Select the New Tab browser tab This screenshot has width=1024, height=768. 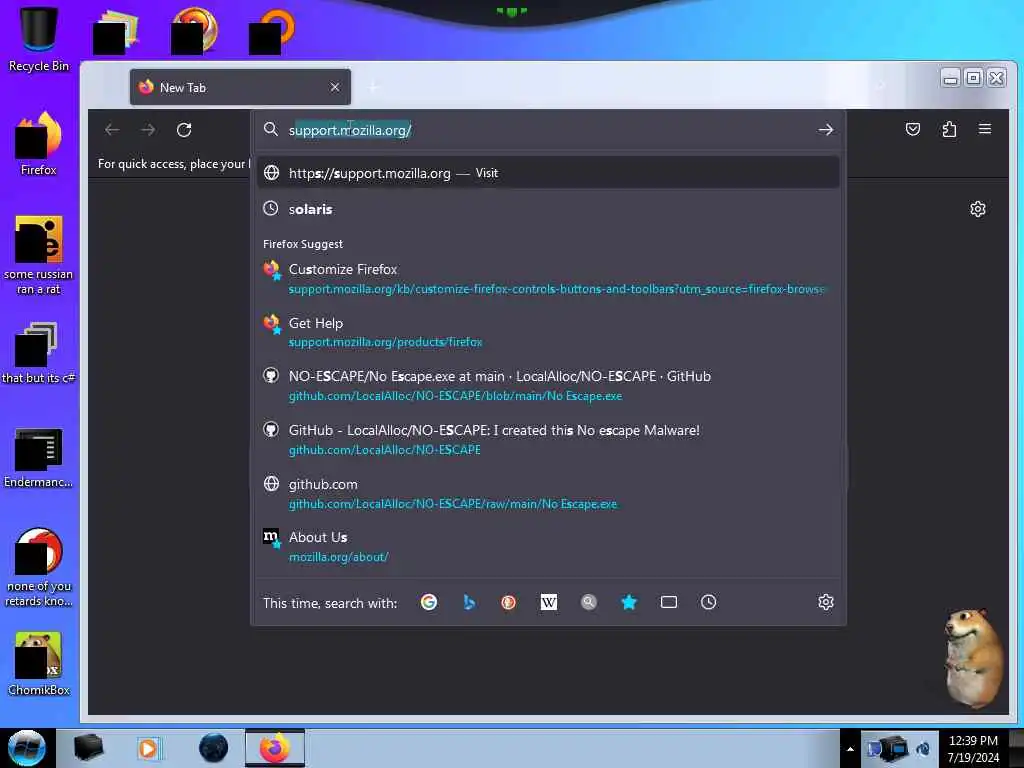(240, 87)
